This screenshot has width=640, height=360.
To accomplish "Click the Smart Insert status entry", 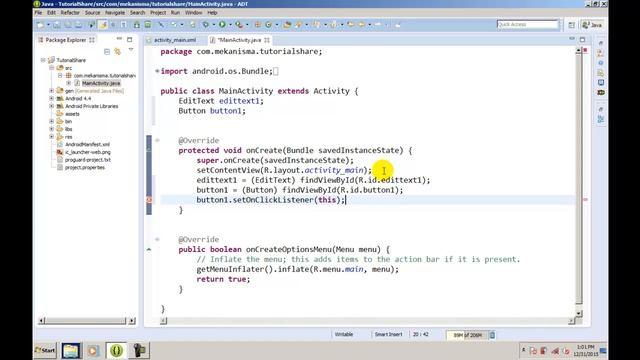I will click(x=389, y=334).
